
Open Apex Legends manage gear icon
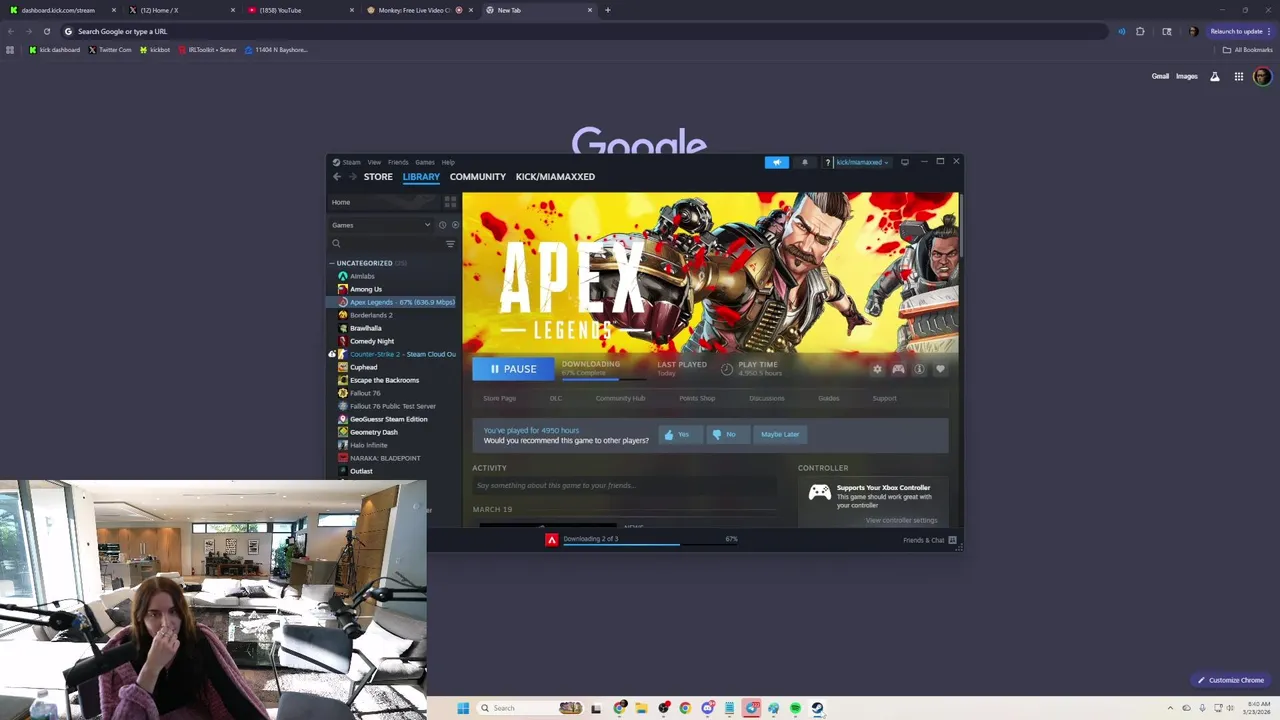pyautogui.click(x=877, y=369)
